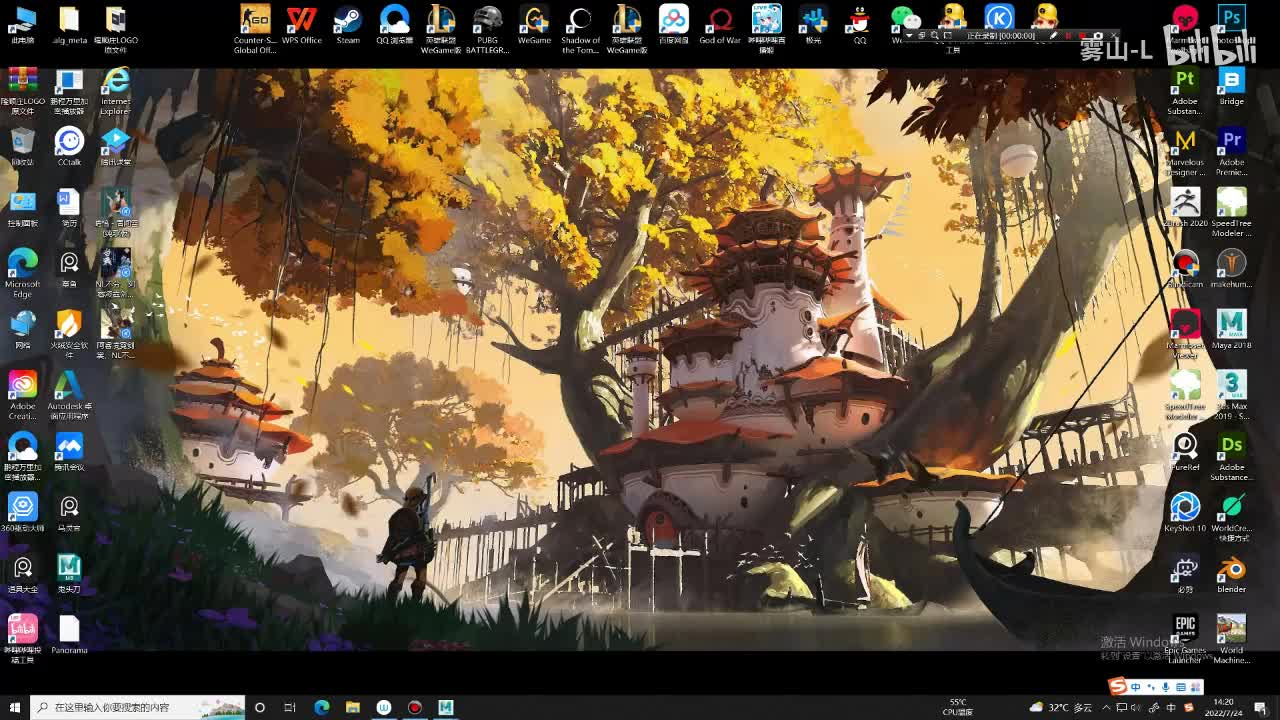Open the Panorama file on the desktop

pyautogui.click(x=69, y=629)
